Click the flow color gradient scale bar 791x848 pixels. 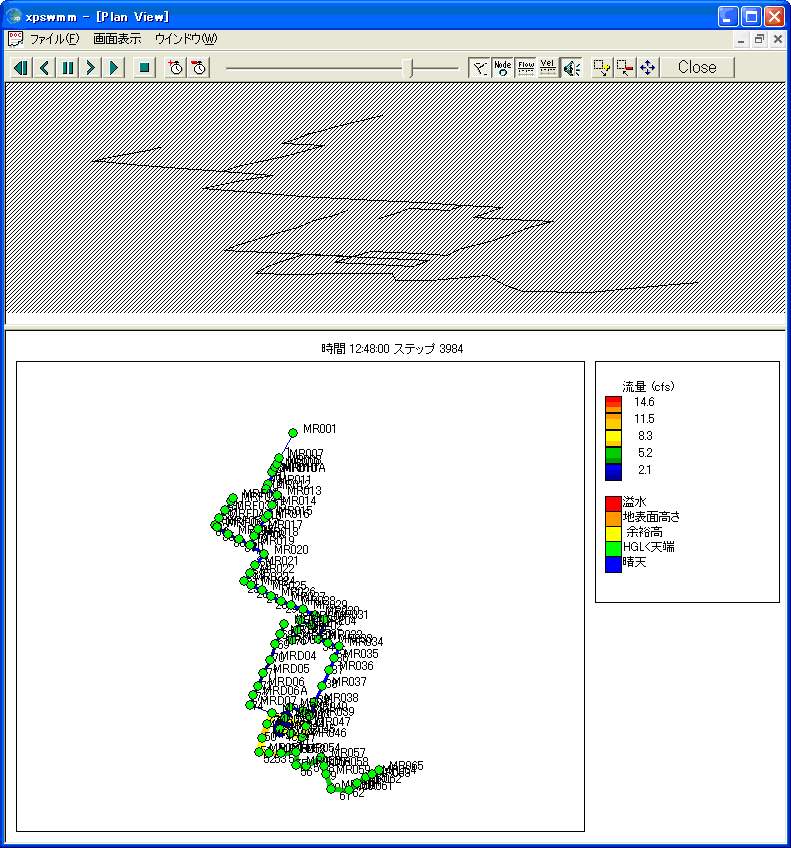pos(613,438)
